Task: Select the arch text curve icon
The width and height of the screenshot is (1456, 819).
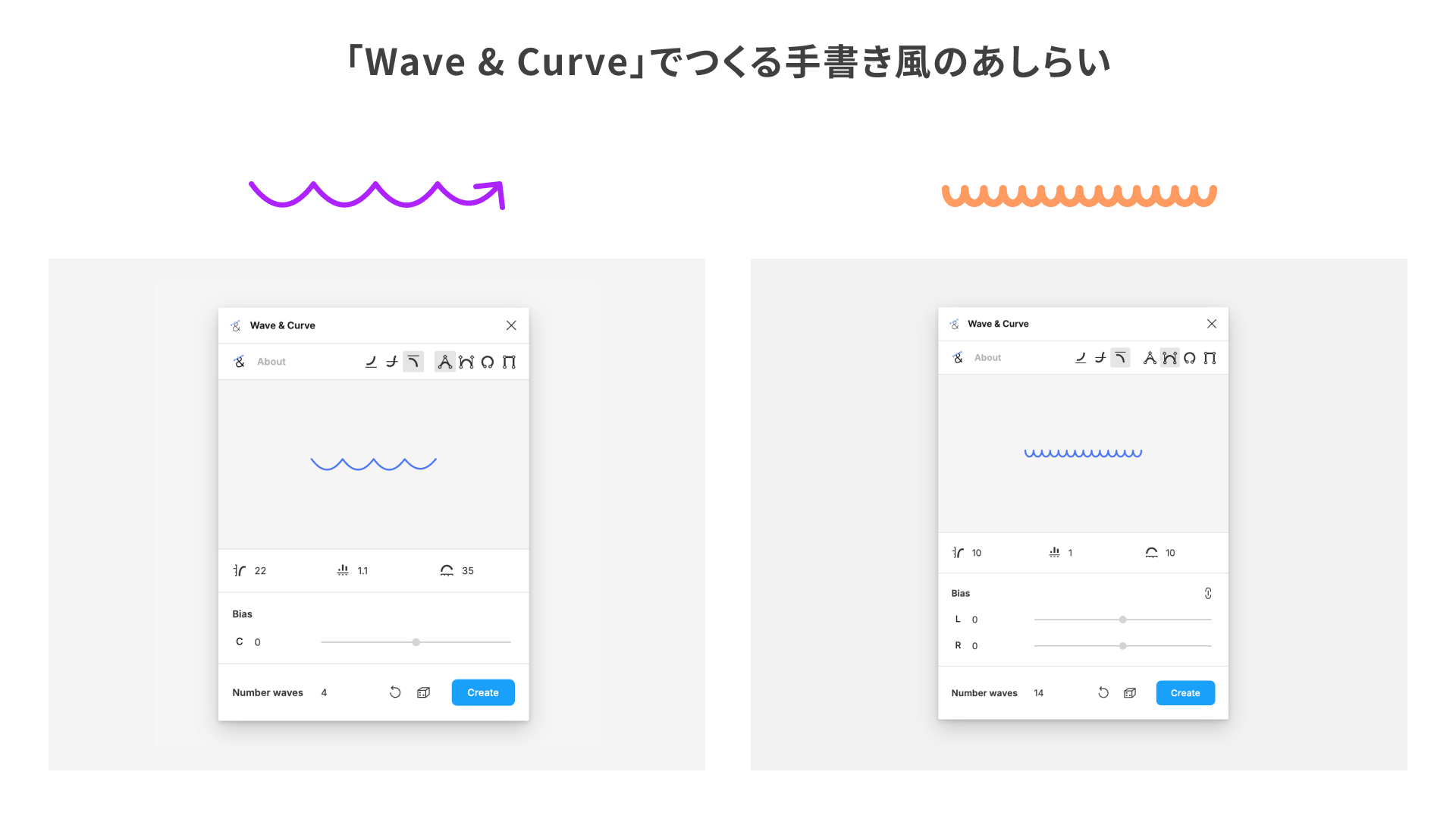Action: click(467, 361)
